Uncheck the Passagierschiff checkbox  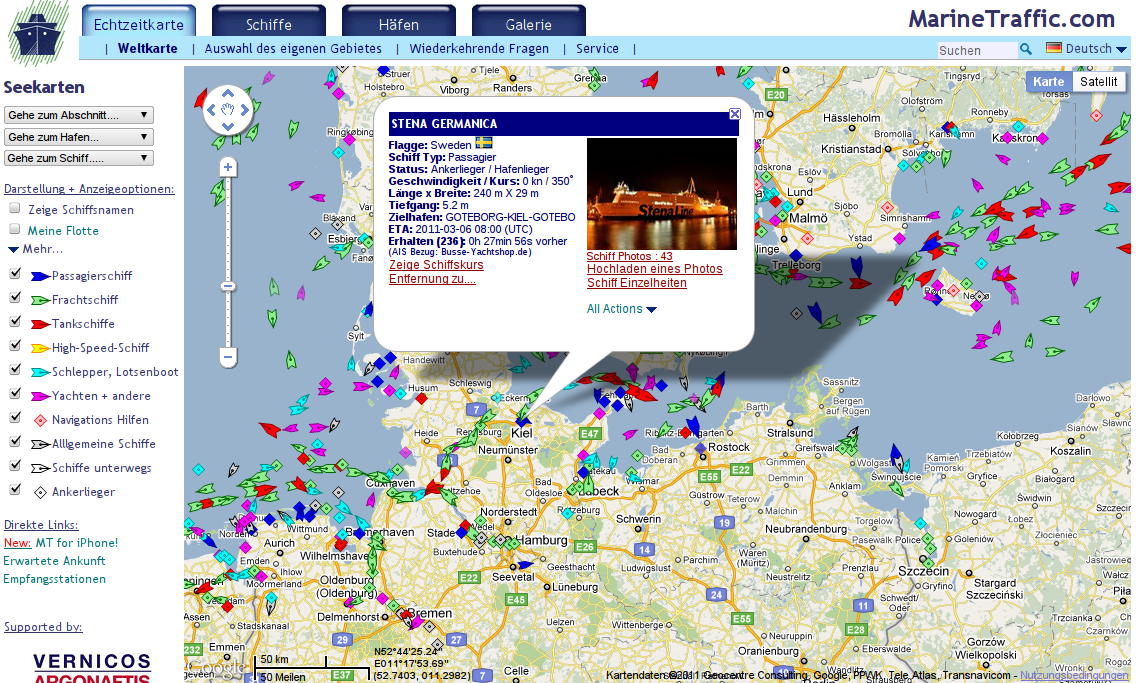click(x=14, y=273)
